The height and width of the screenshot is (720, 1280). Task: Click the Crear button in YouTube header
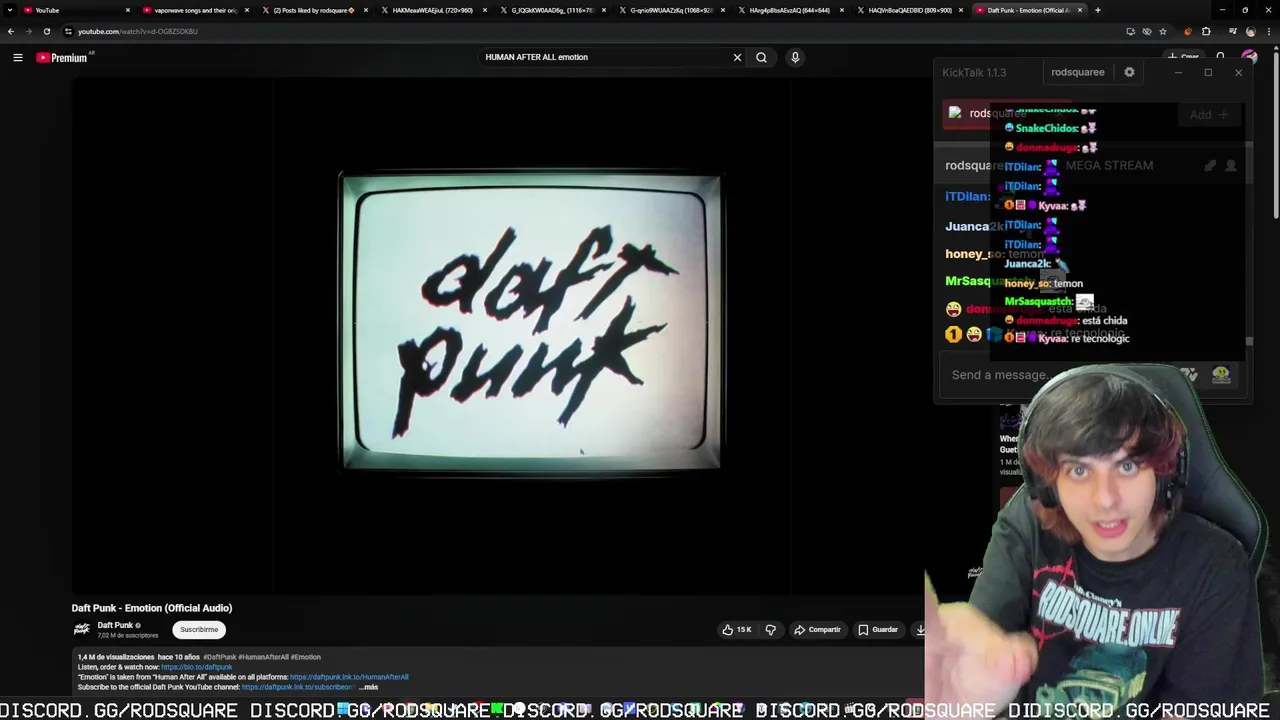[x=1183, y=57]
